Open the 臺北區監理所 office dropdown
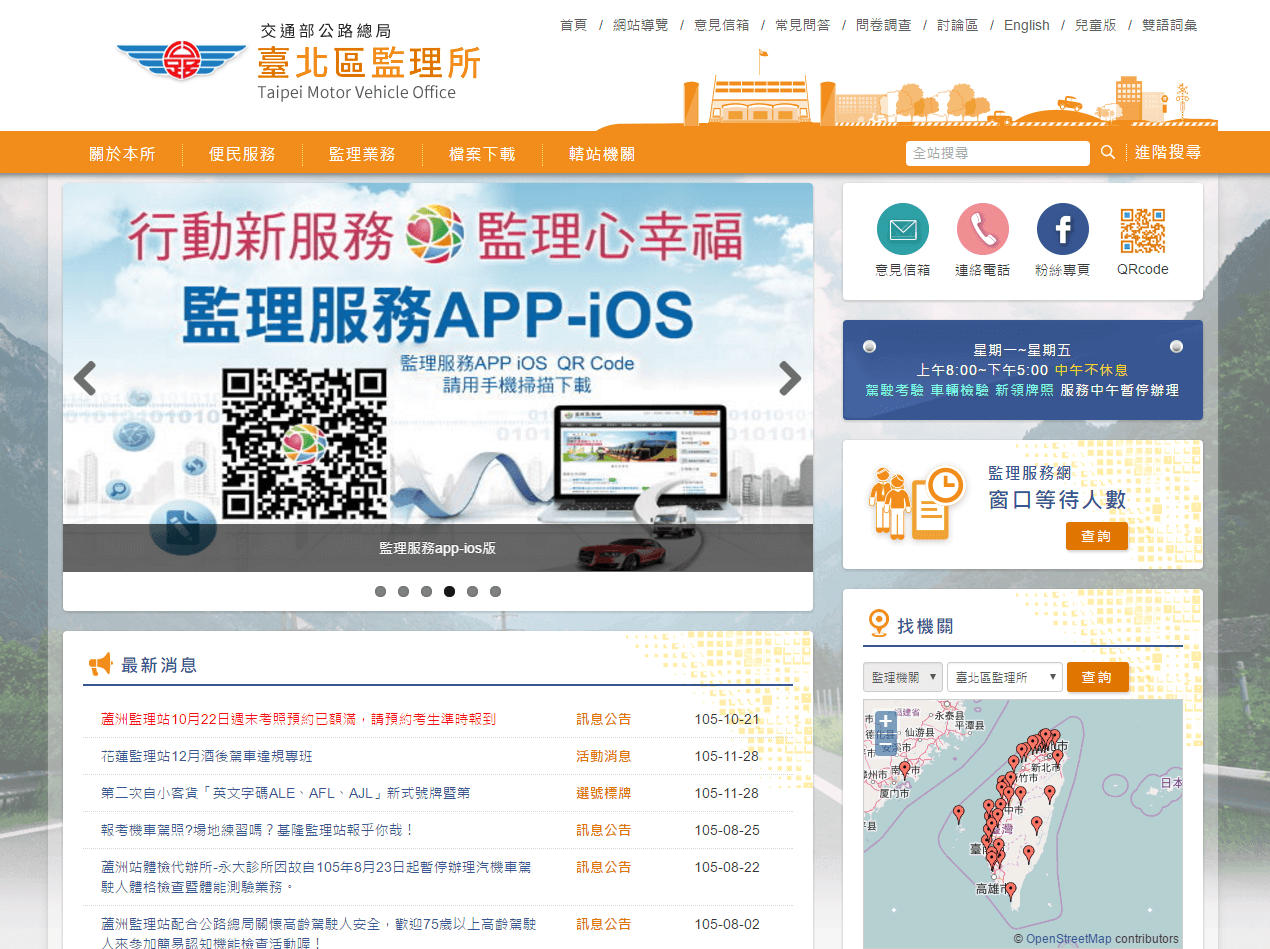1270x949 pixels. 1004,677
